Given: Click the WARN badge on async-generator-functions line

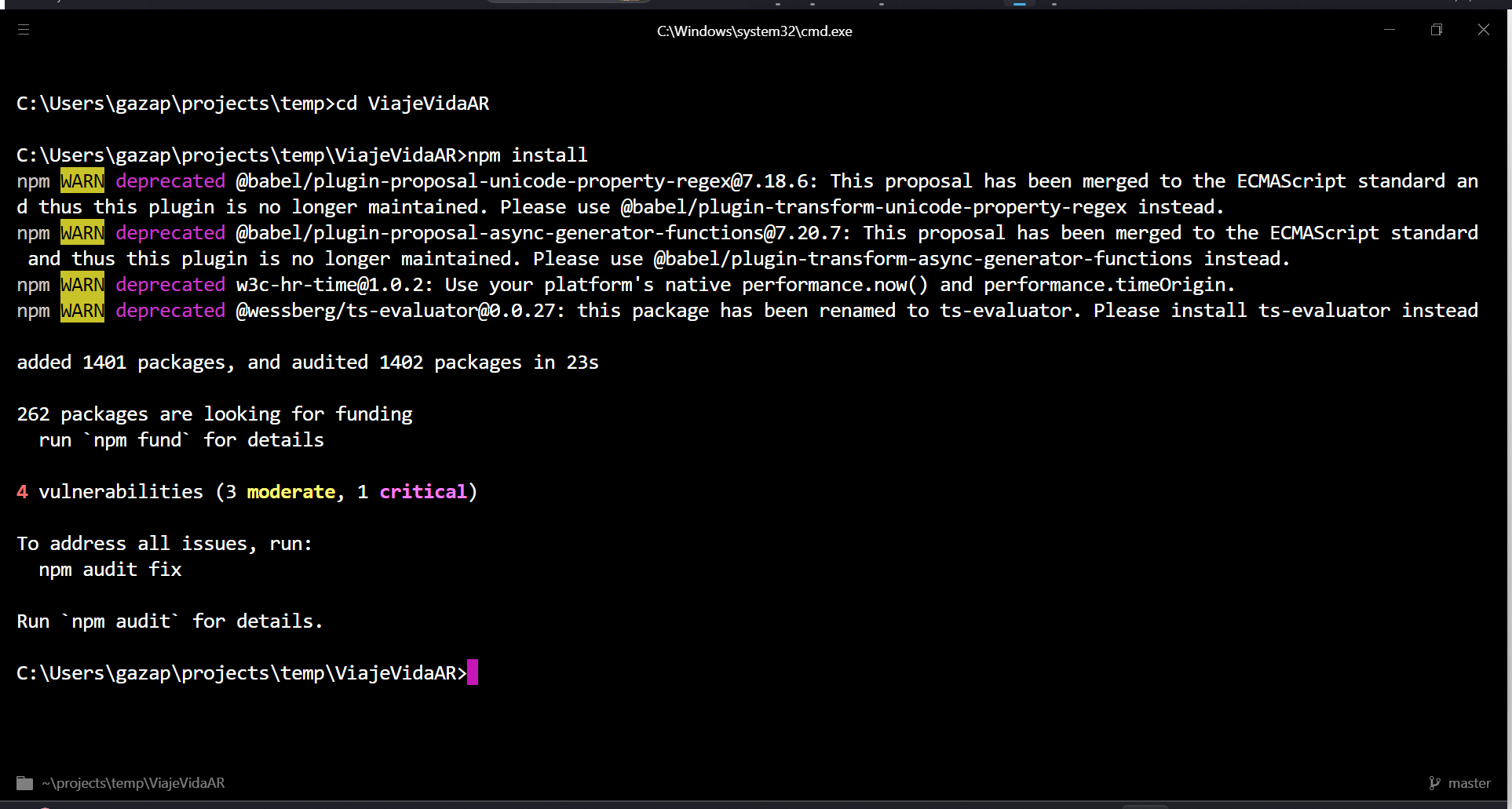Looking at the screenshot, I should [82, 233].
